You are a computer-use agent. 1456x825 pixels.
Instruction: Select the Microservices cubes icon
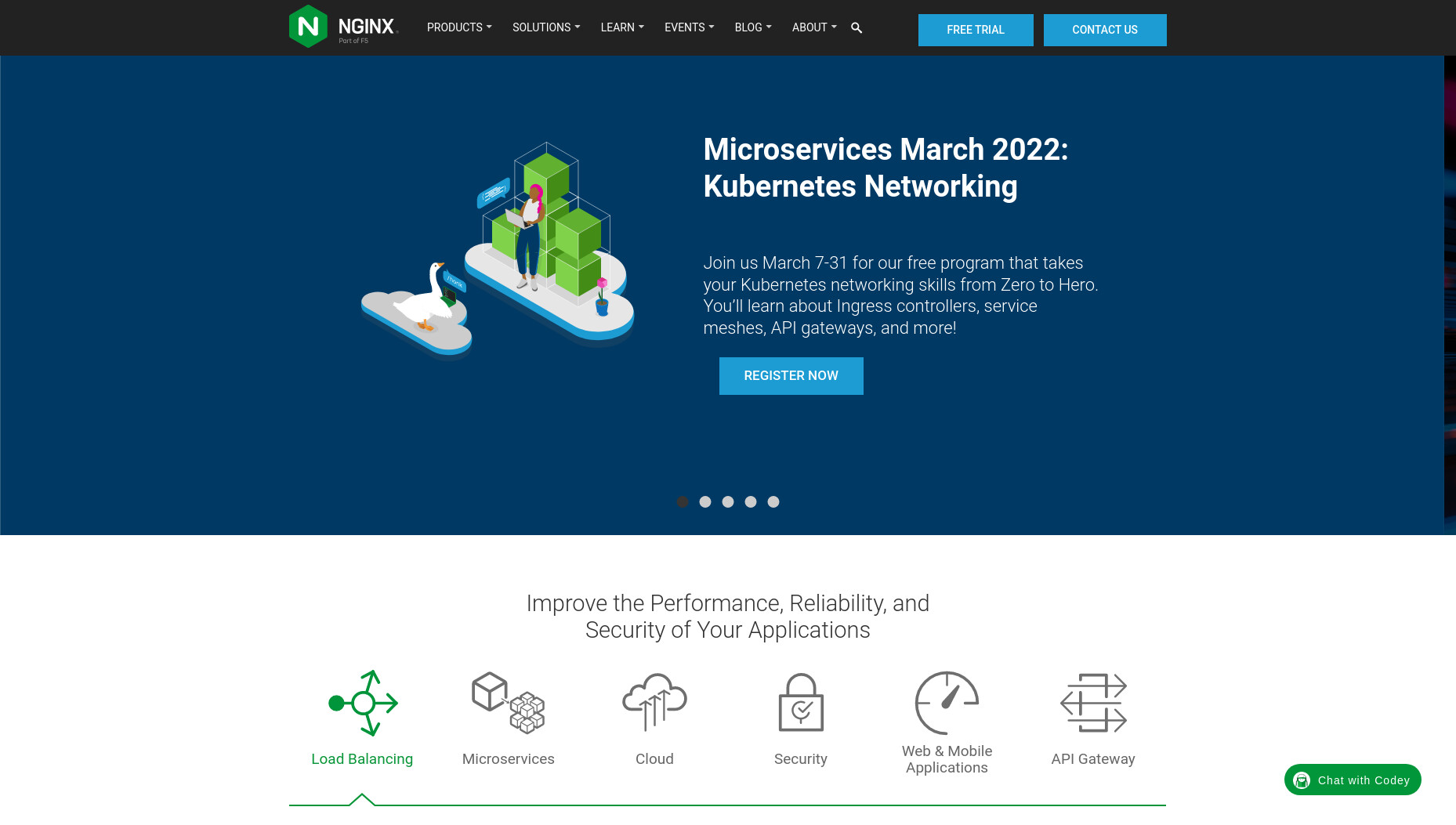point(509,703)
